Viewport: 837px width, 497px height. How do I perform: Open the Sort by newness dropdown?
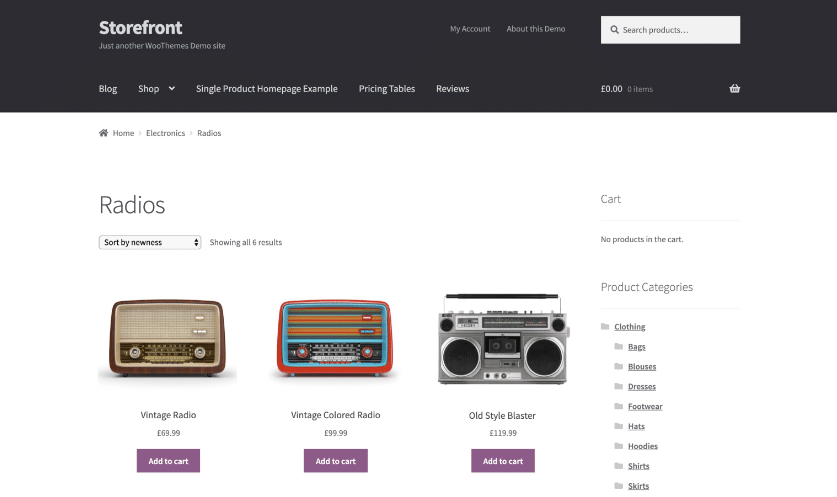(x=150, y=242)
